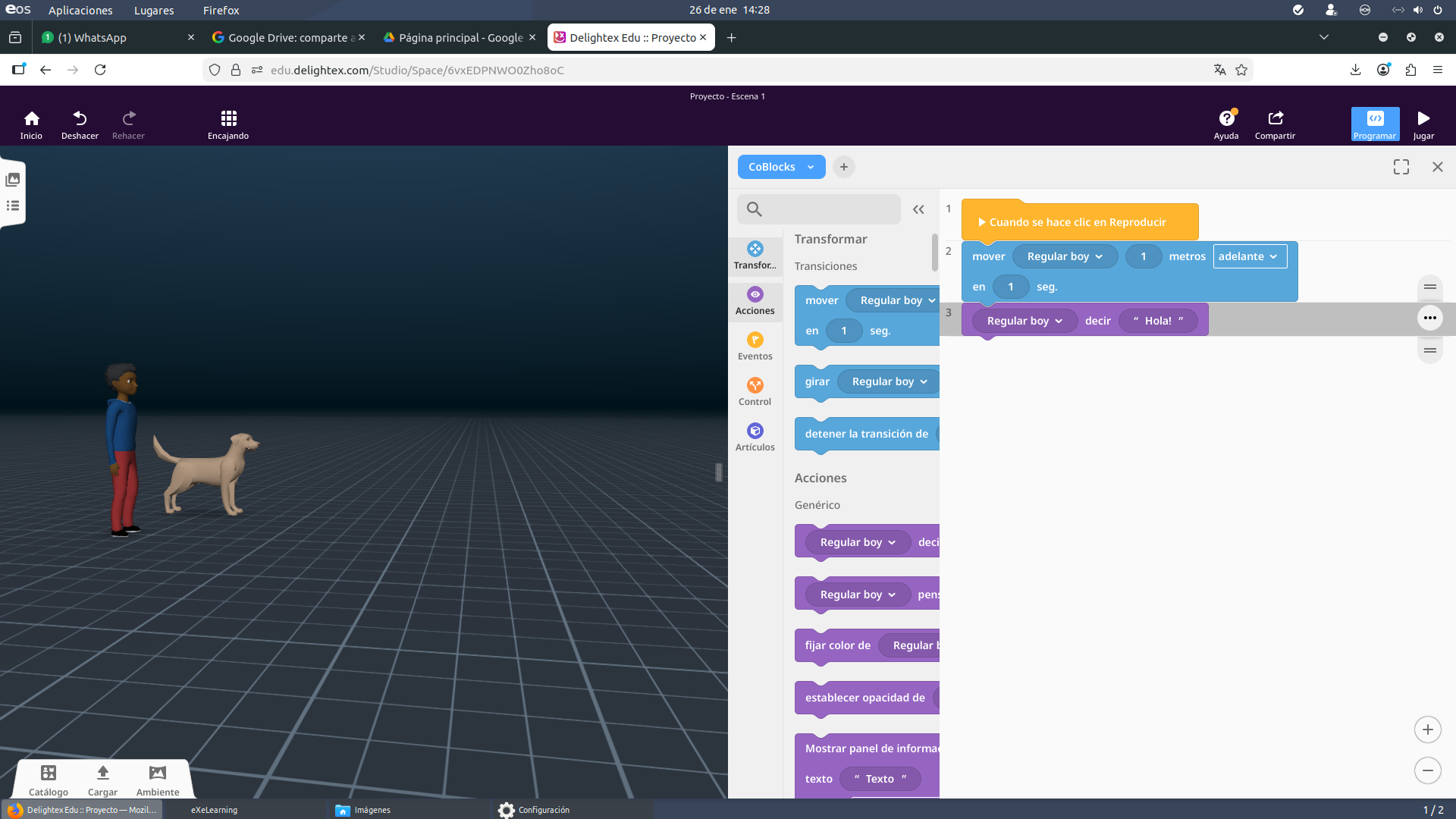Expand code editor to fullscreen
Image resolution: width=1456 pixels, height=819 pixels.
click(1401, 167)
